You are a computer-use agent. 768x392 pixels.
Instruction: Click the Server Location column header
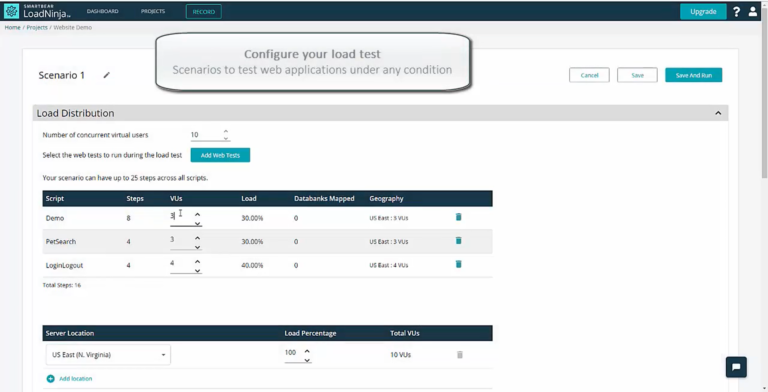[x=70, y=333]
